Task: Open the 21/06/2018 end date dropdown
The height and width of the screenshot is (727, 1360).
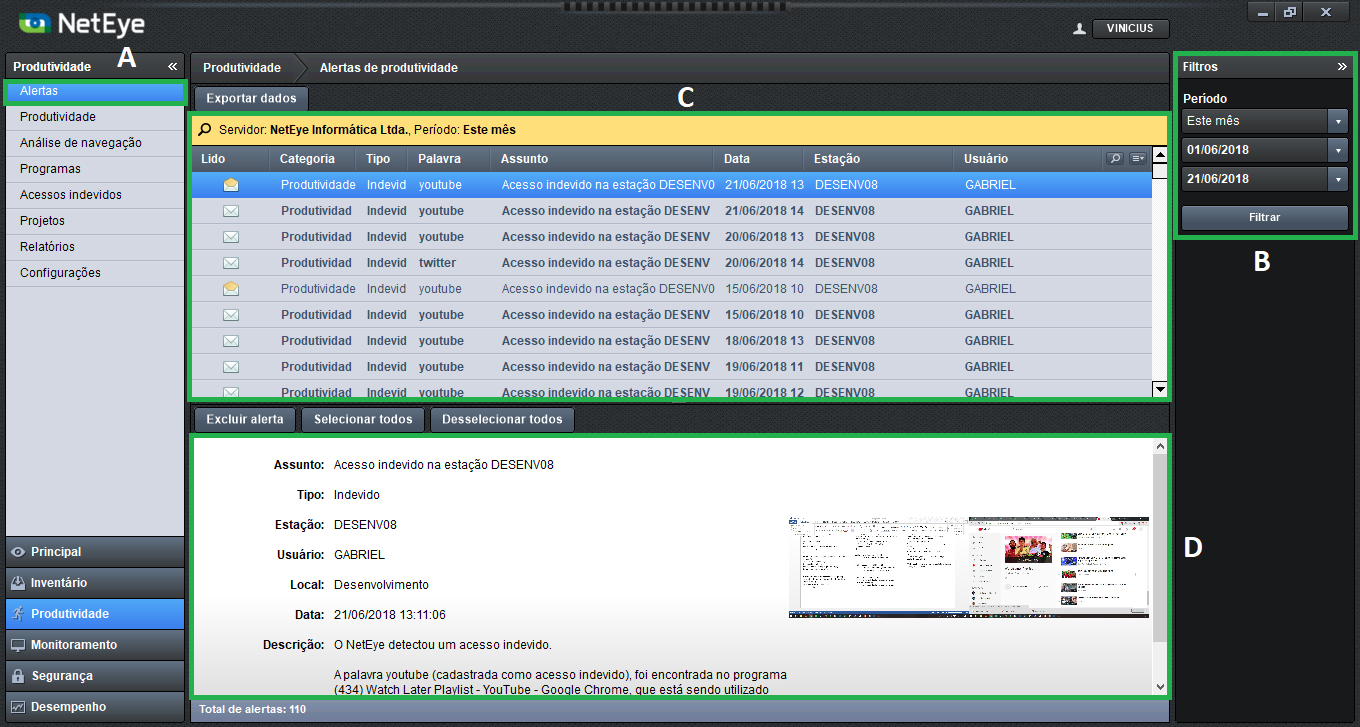Action: click(1338, 179)
